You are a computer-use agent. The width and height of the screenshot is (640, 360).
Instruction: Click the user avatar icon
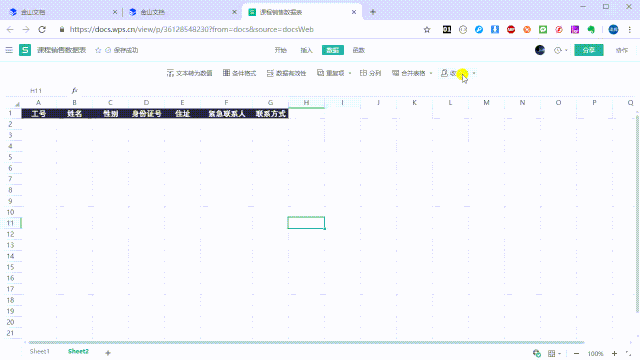[540, 50]
